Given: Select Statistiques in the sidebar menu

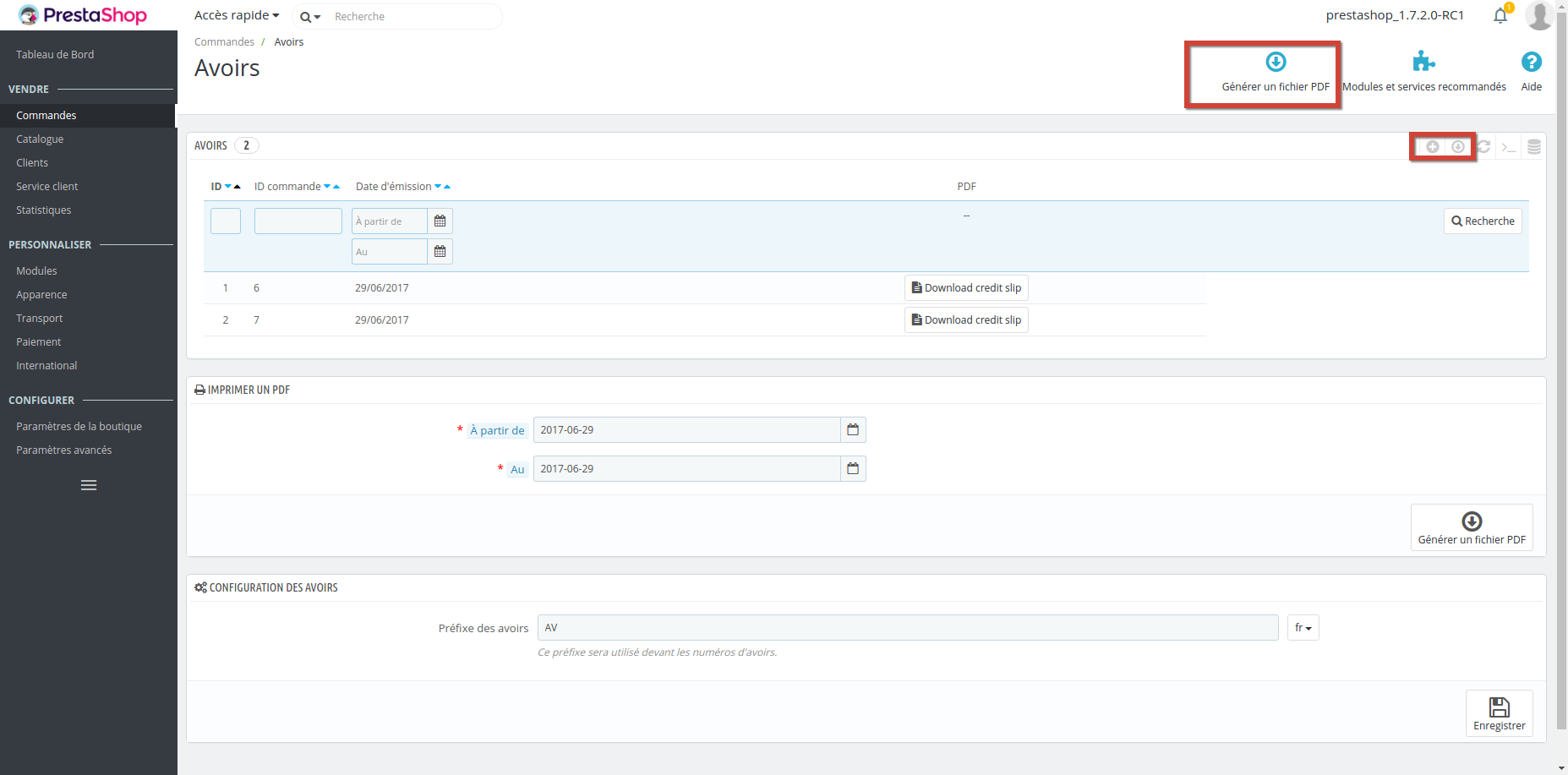Looking at the screenshot, I should tap(43, 210).
